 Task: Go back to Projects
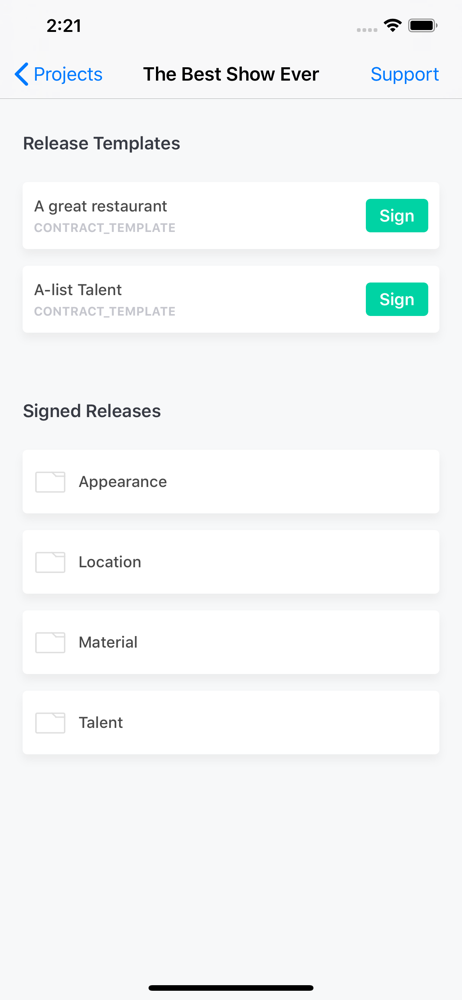[58, 75]
